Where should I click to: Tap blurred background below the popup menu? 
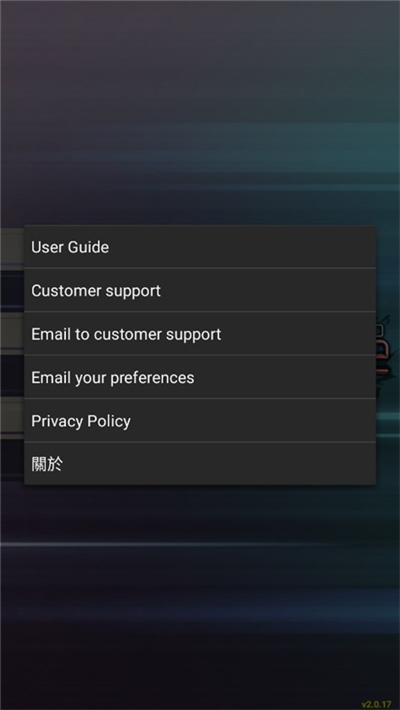coord(200,589)
